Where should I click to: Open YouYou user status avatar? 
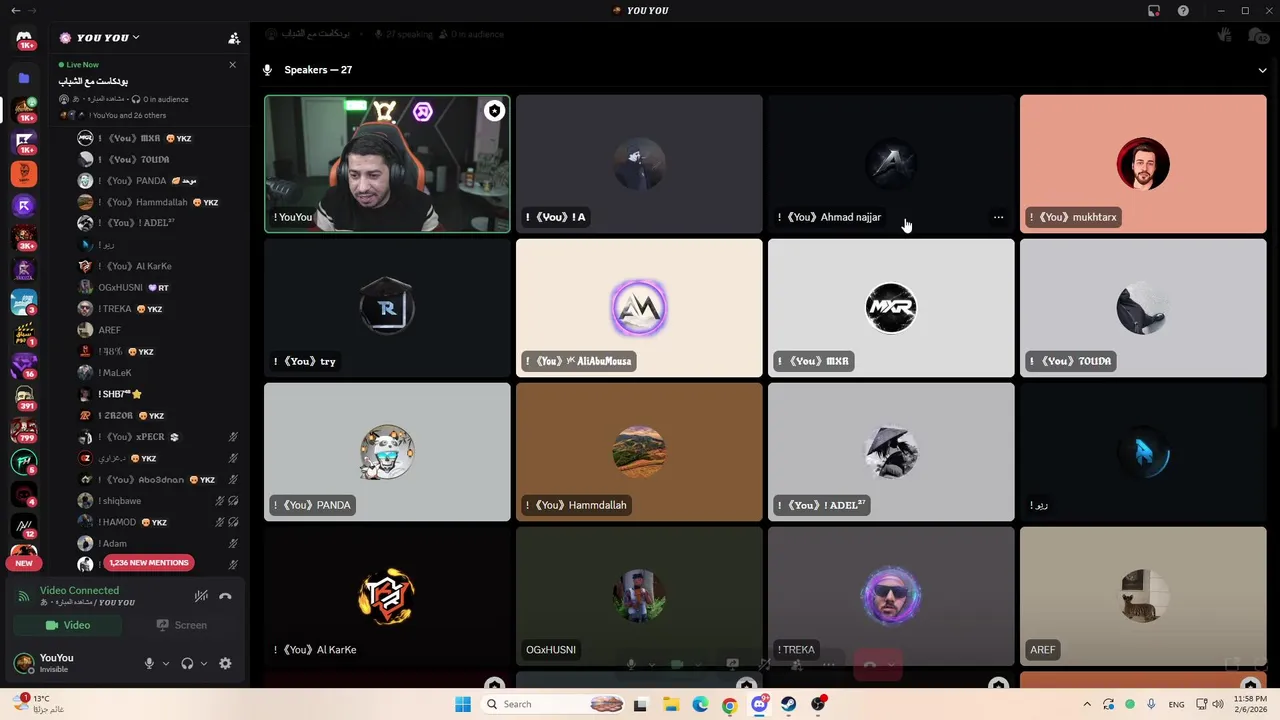[x=24, y=663]
